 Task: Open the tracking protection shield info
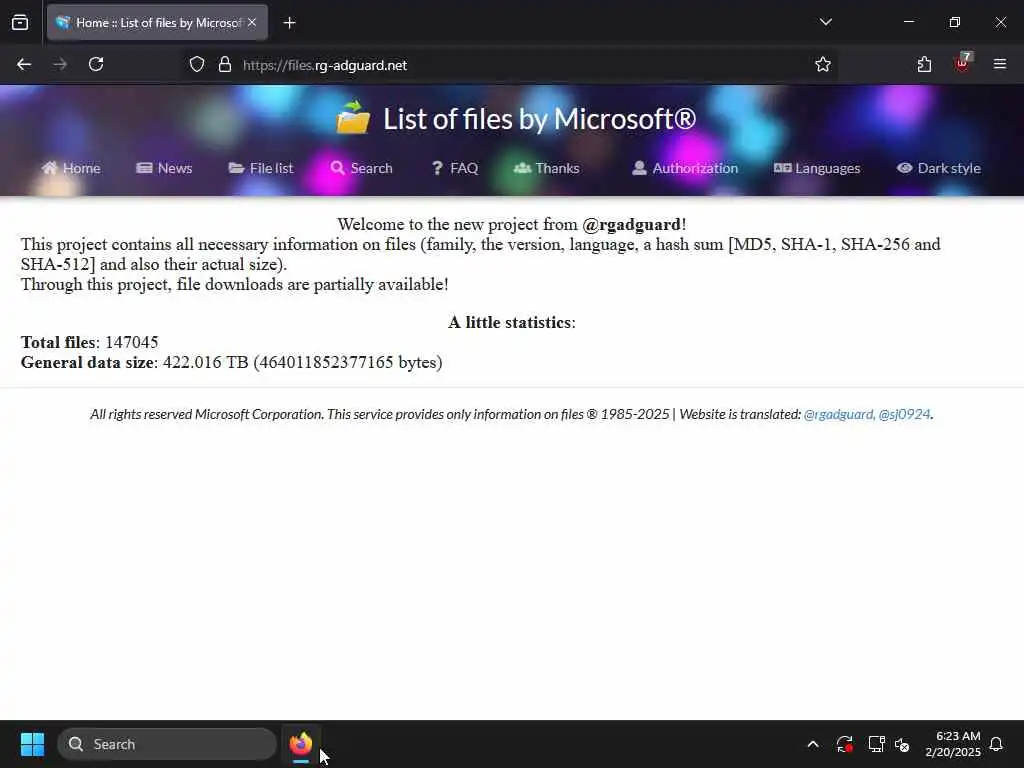(x=197, y=65)
